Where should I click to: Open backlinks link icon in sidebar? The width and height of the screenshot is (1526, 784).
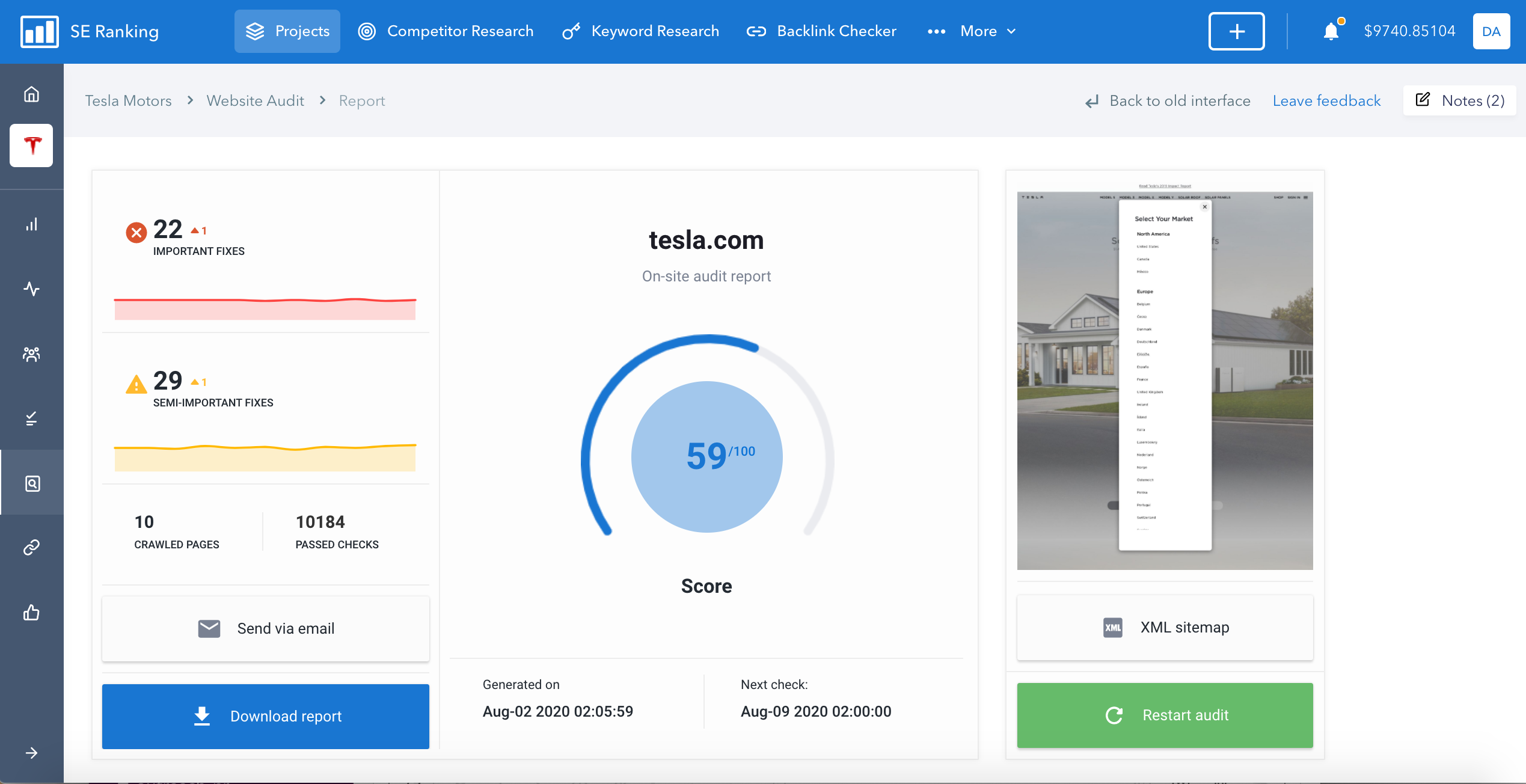point(31,547)
